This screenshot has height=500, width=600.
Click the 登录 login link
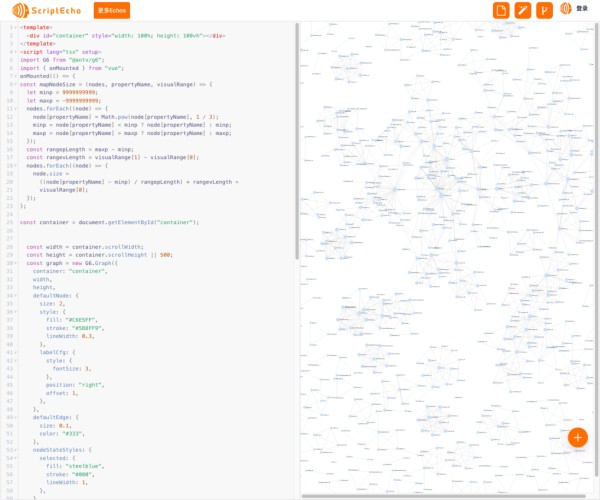click(x=582, y=8)
